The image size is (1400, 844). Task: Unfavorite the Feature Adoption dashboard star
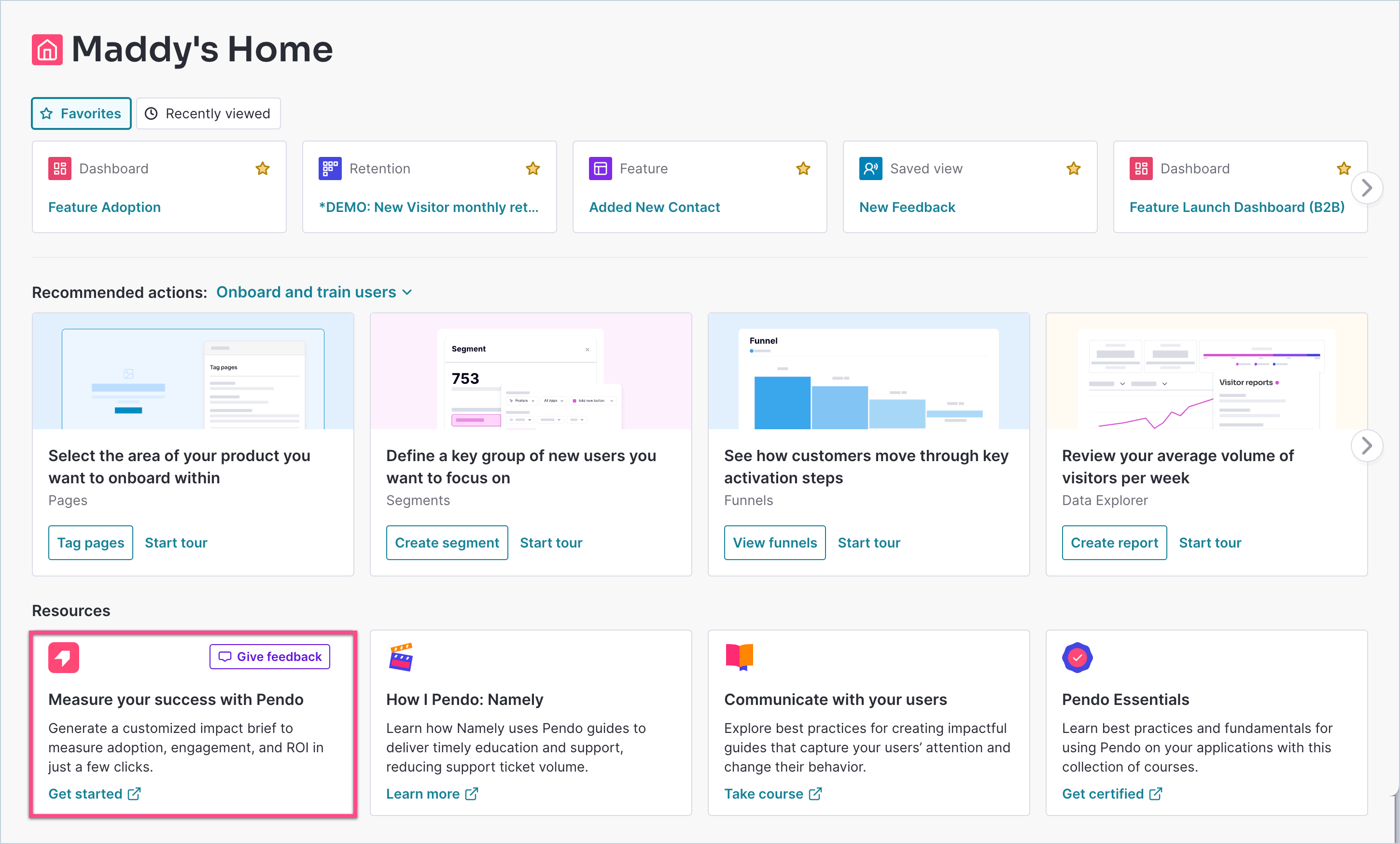[x=263, y=169]
